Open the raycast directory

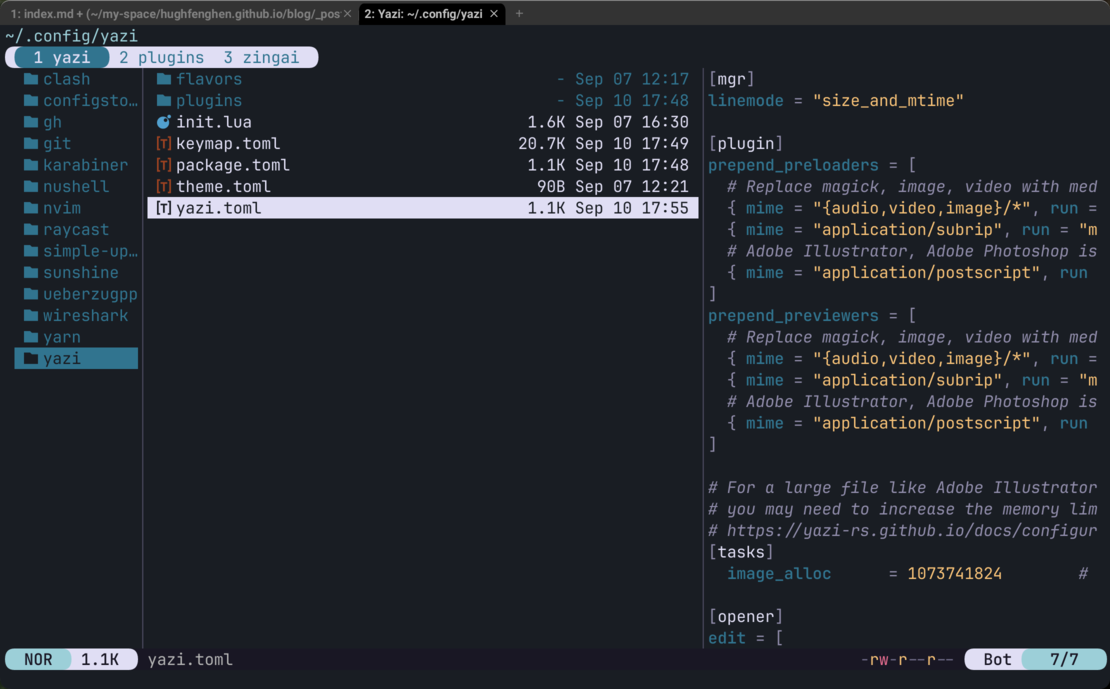pos(76,229)
